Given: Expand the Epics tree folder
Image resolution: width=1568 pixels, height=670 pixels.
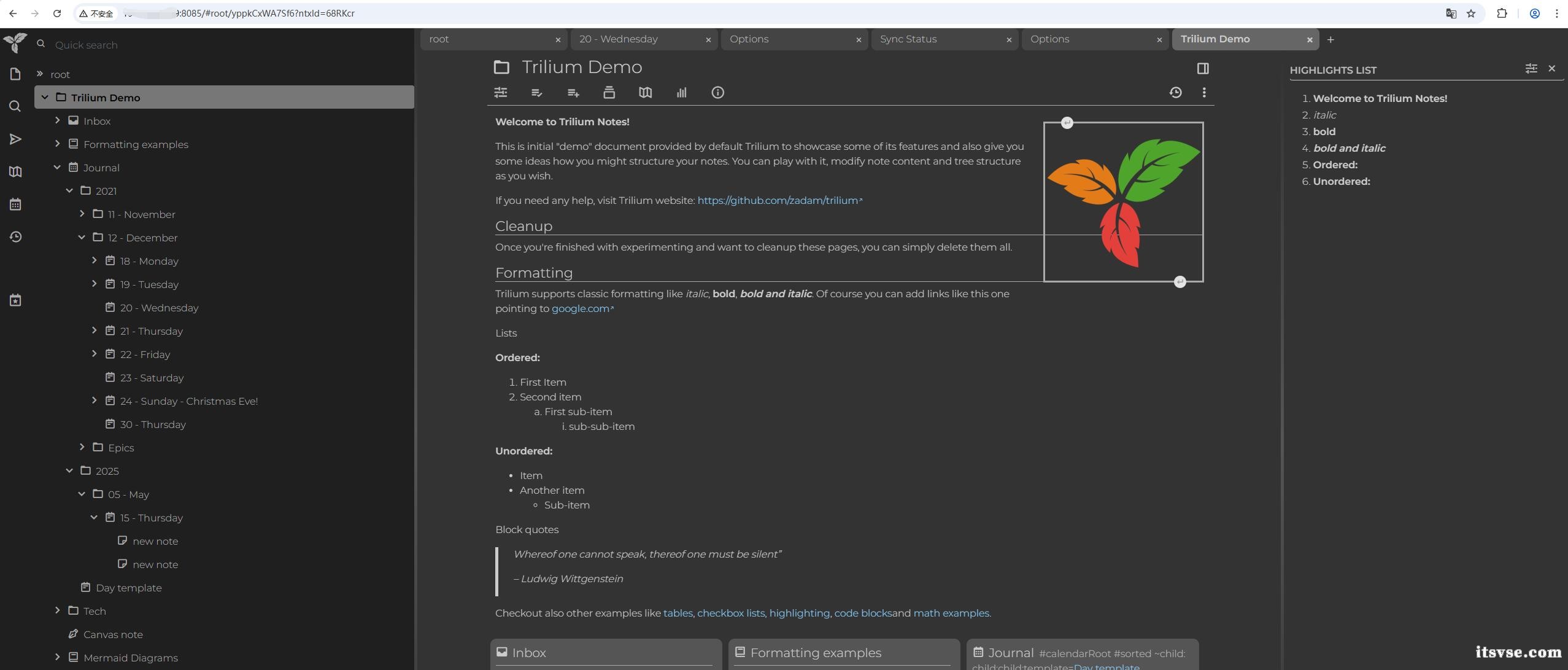Looking at the screenshot, I should pos(82,447).
